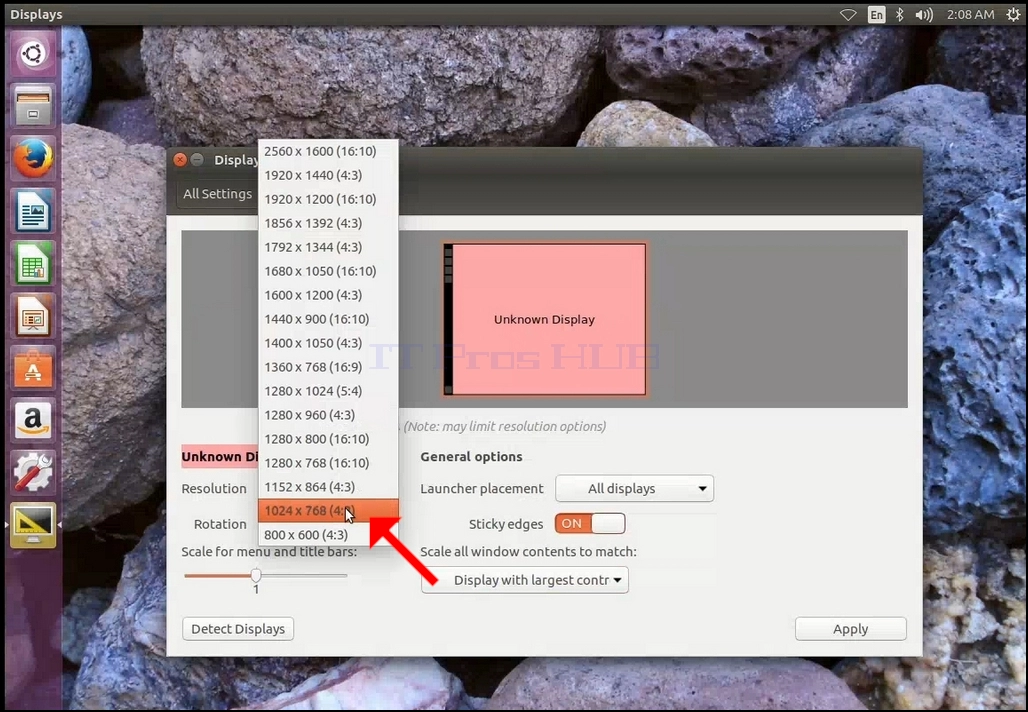Open LibreOffice Calc spreadsheet icon
This screenshot has width=1028, height=712.
click(x=33, y=263)
